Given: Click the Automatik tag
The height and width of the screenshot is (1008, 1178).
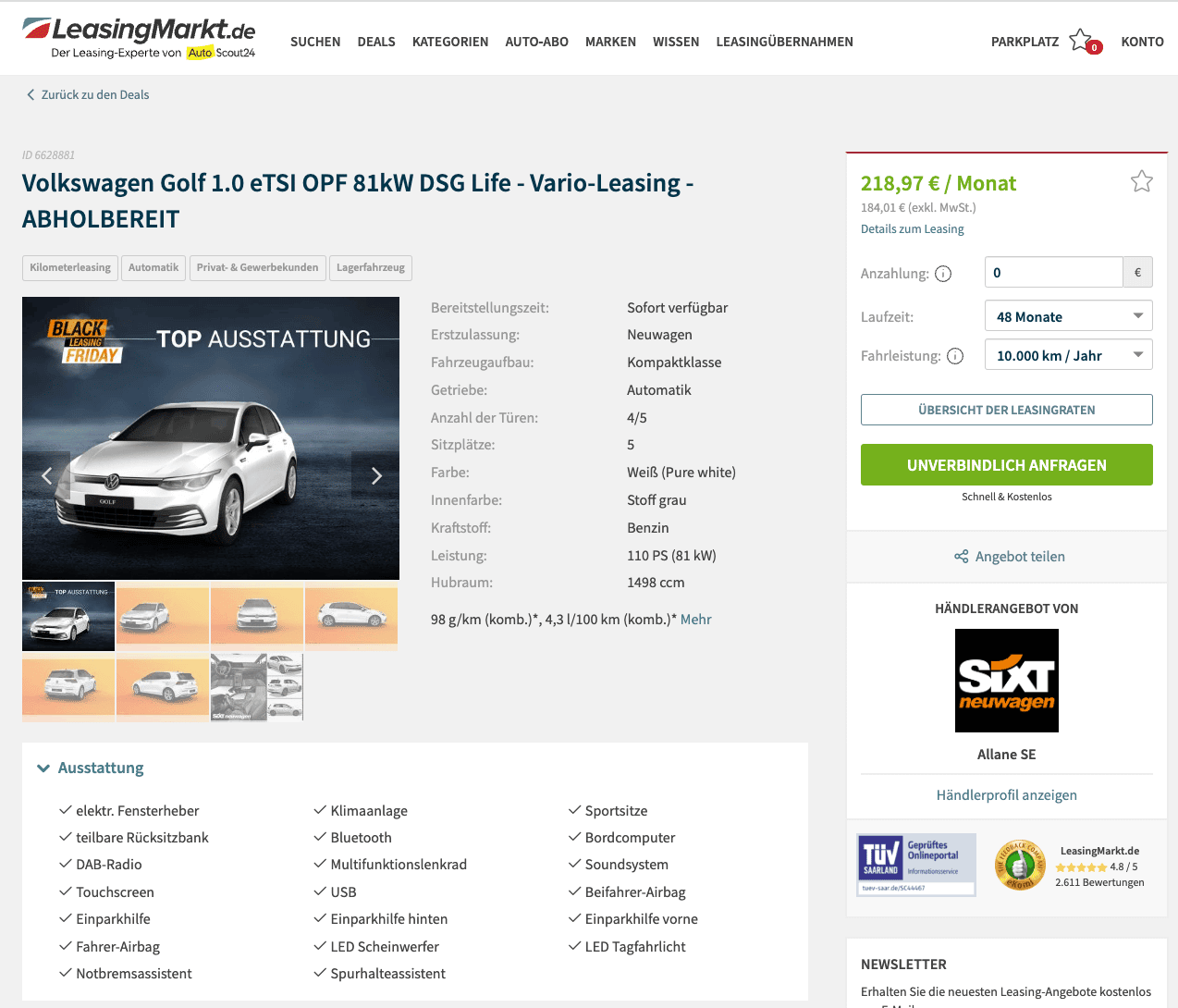Looking at the screenshot, I should tap(153, 268).
